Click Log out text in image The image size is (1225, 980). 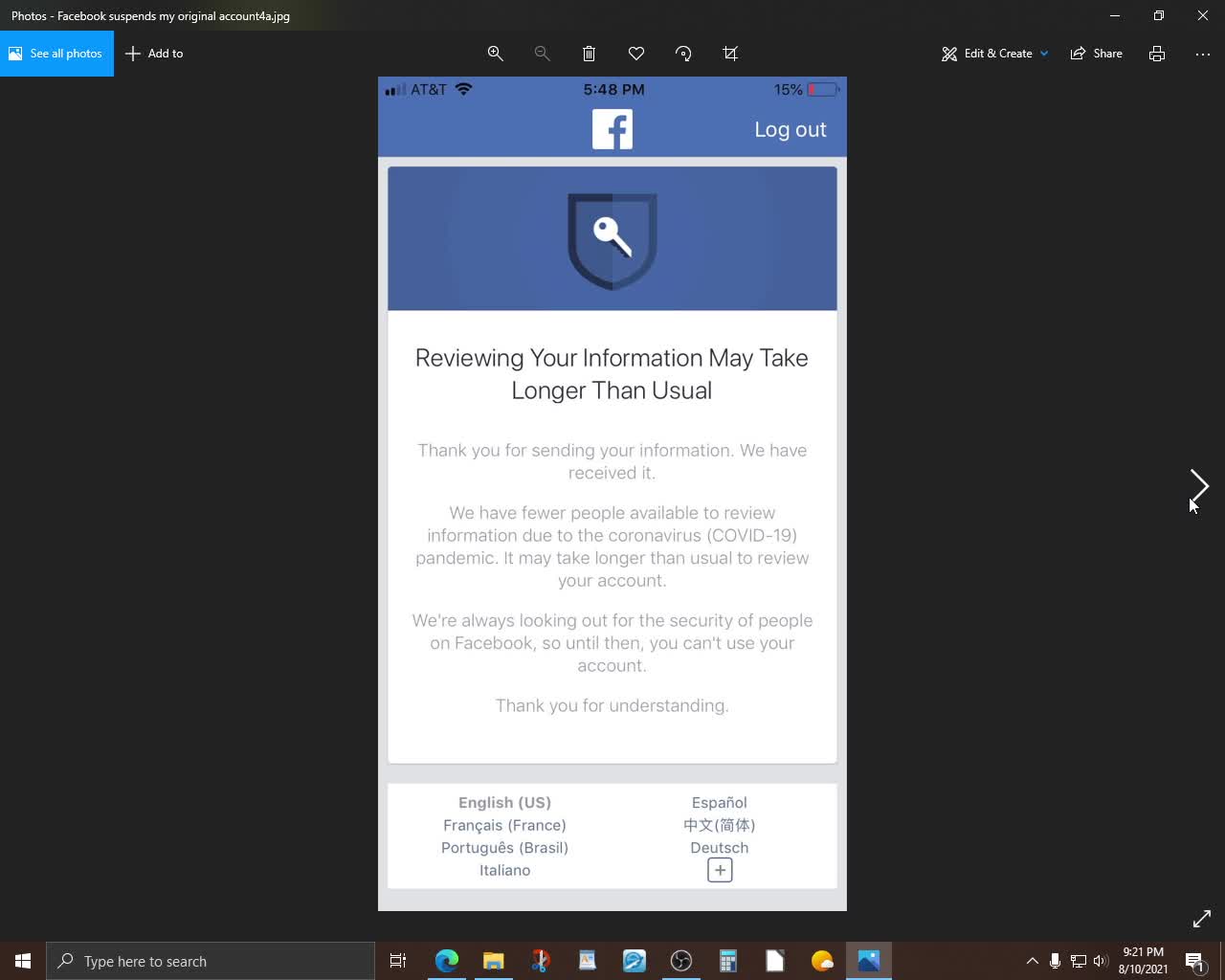pyautogui.click(x=790, y=129)
